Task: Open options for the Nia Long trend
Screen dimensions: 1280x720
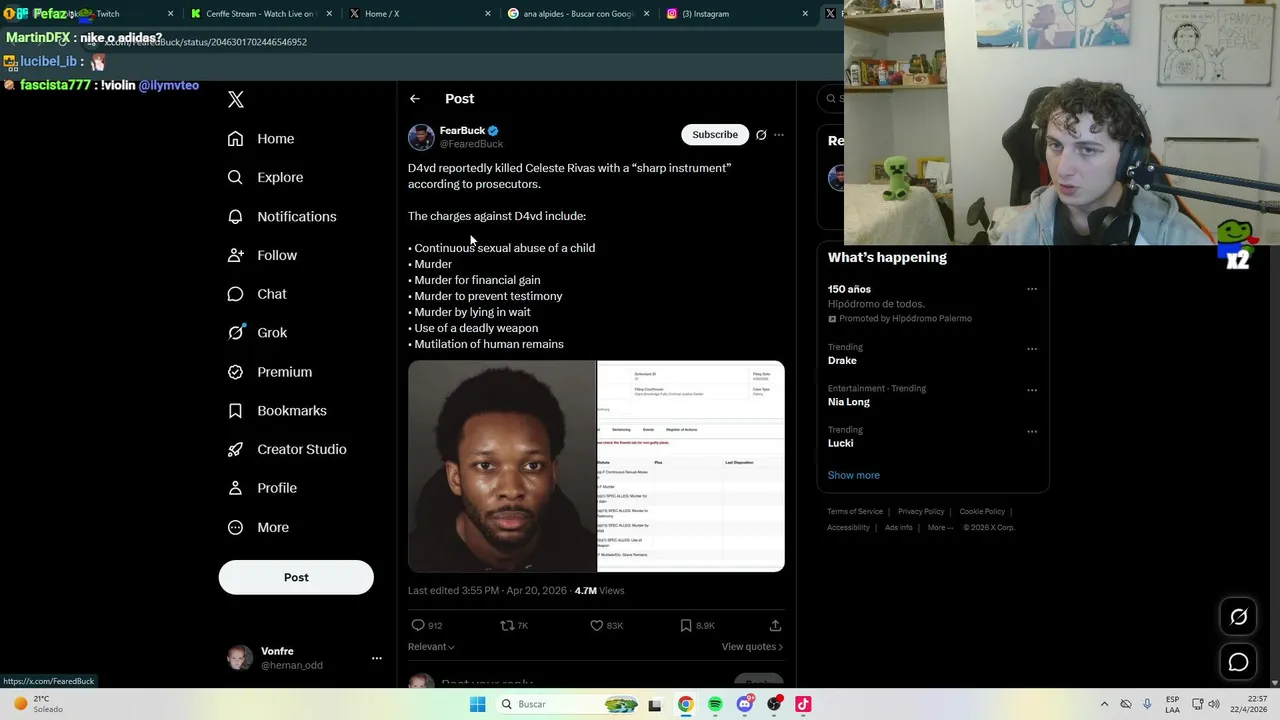Action: pyautogui.click(x=1032, y=390)
